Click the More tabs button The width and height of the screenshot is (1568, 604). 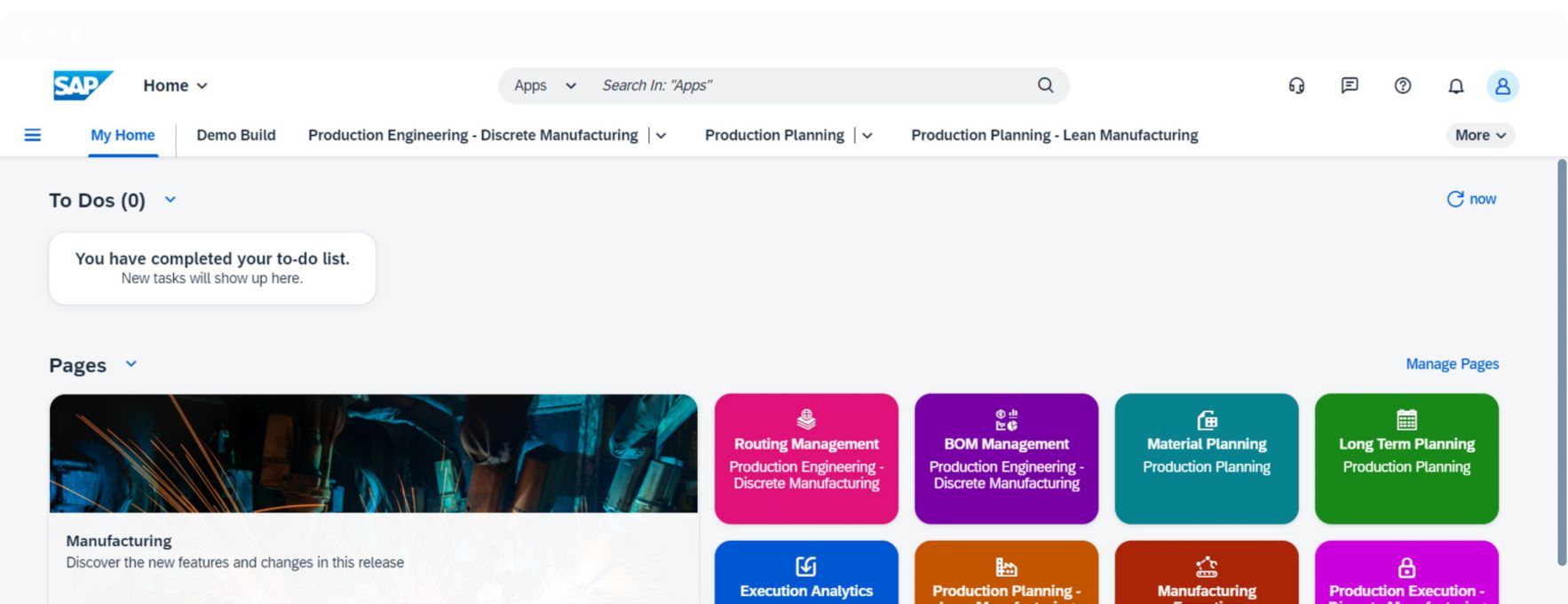coord(1480,135)
